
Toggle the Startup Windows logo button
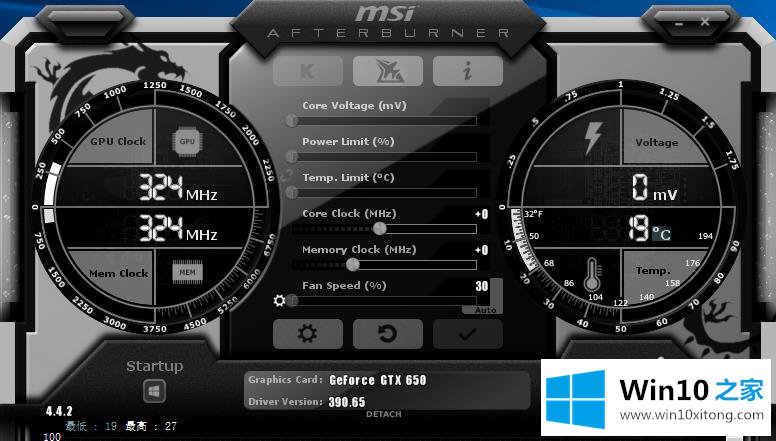click(x=154, y=392)
